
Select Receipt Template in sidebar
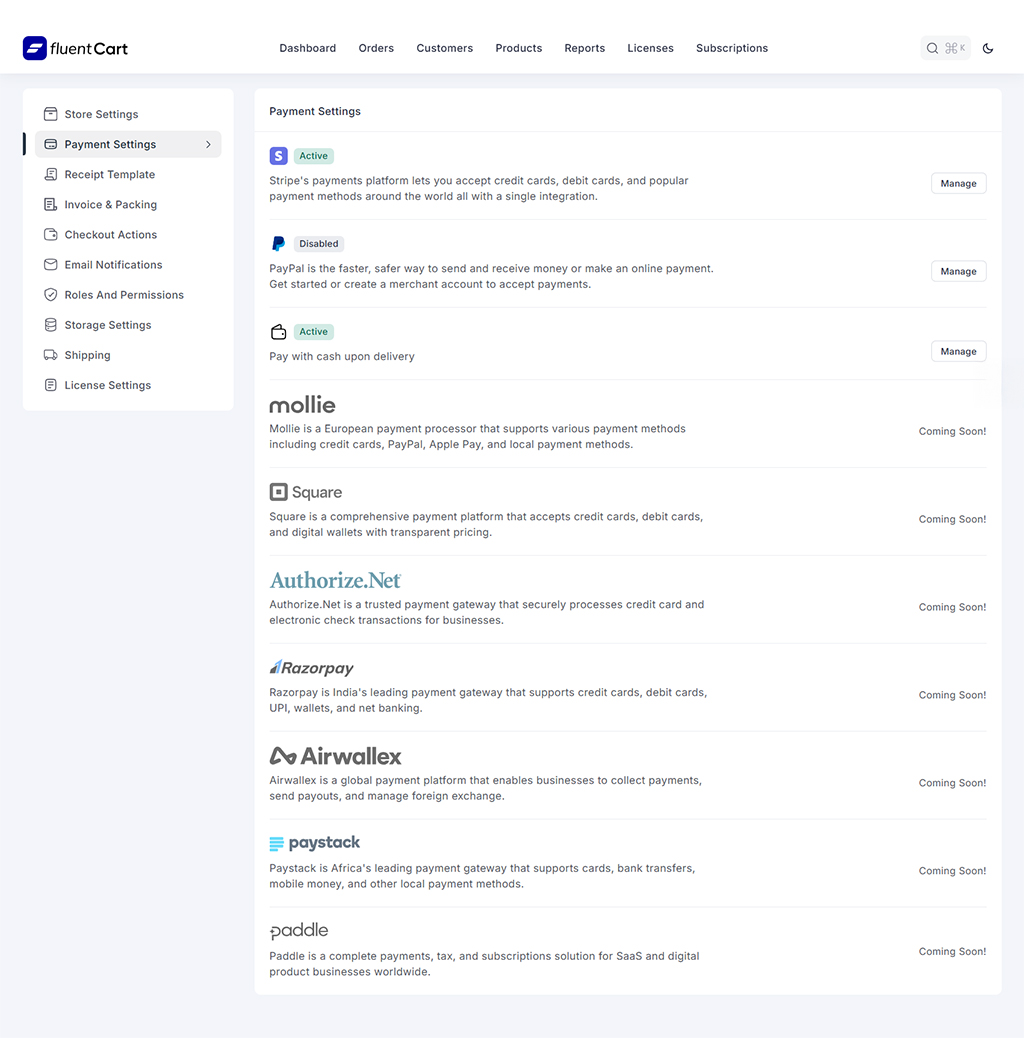(128, 174)
